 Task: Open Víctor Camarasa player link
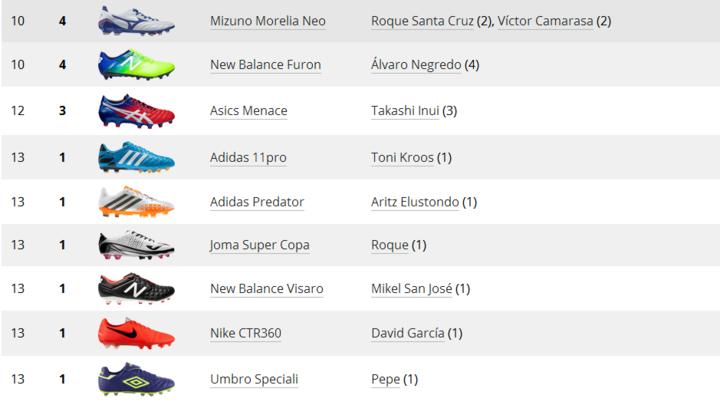[x=545, y=21]
